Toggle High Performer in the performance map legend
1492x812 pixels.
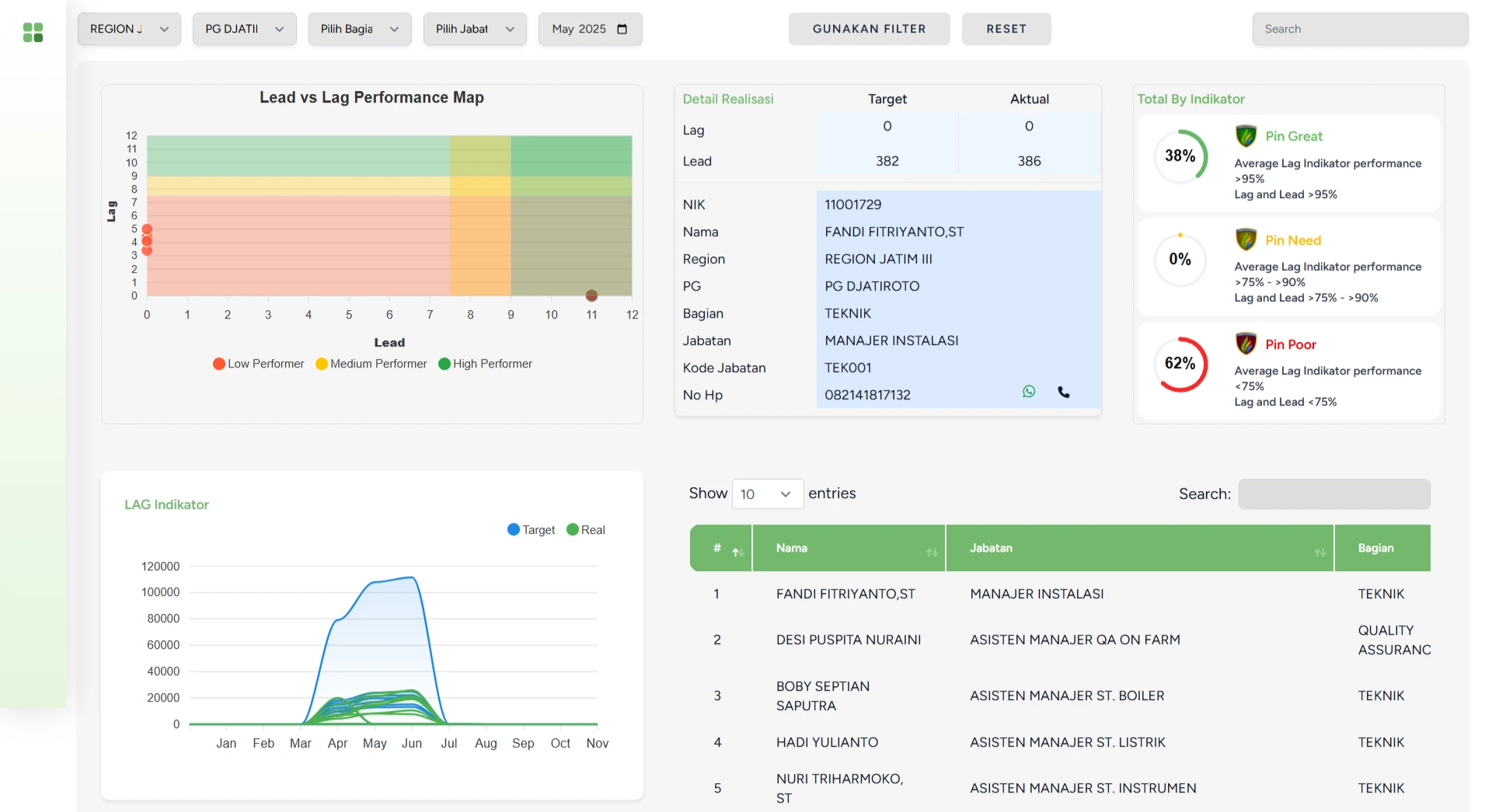[485, 363]
